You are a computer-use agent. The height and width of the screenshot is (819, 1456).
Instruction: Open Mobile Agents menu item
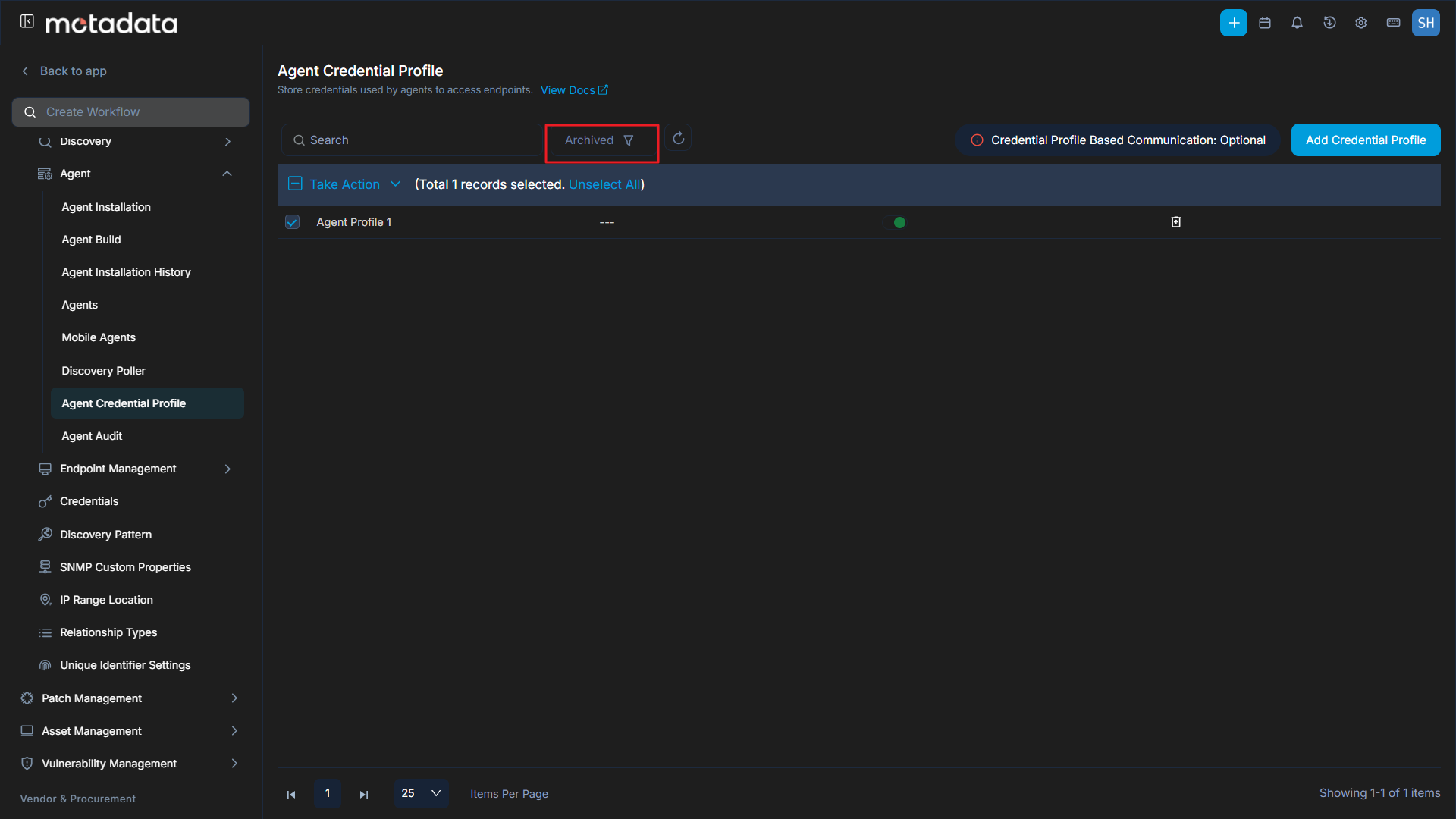click(x=99, y=337)
